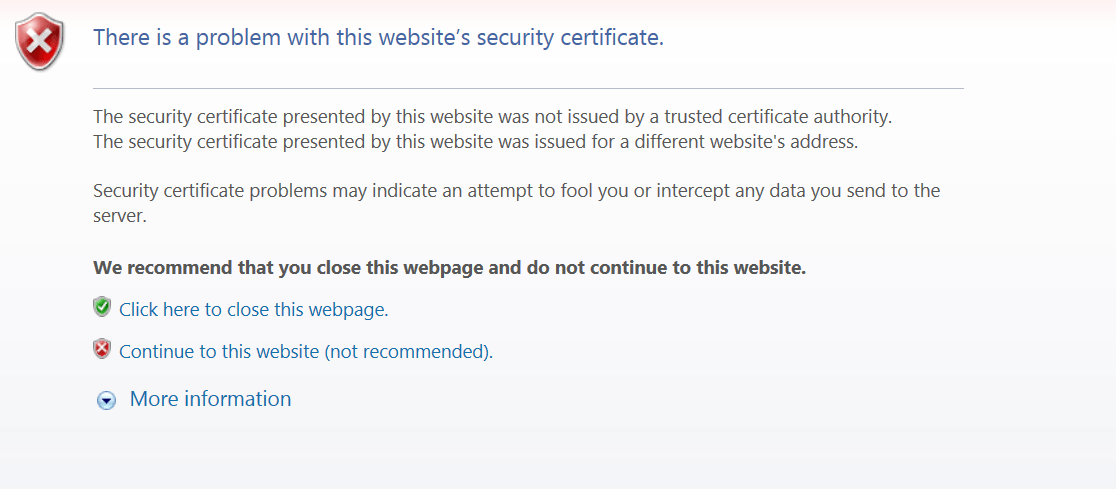Expand More information using the blue arrow
This screenshot has height=489, width=1116.
click(x=106, y=401)
